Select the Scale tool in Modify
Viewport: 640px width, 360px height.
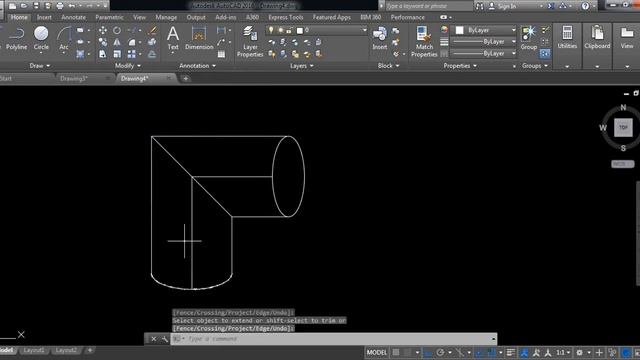tap(117, 54)
